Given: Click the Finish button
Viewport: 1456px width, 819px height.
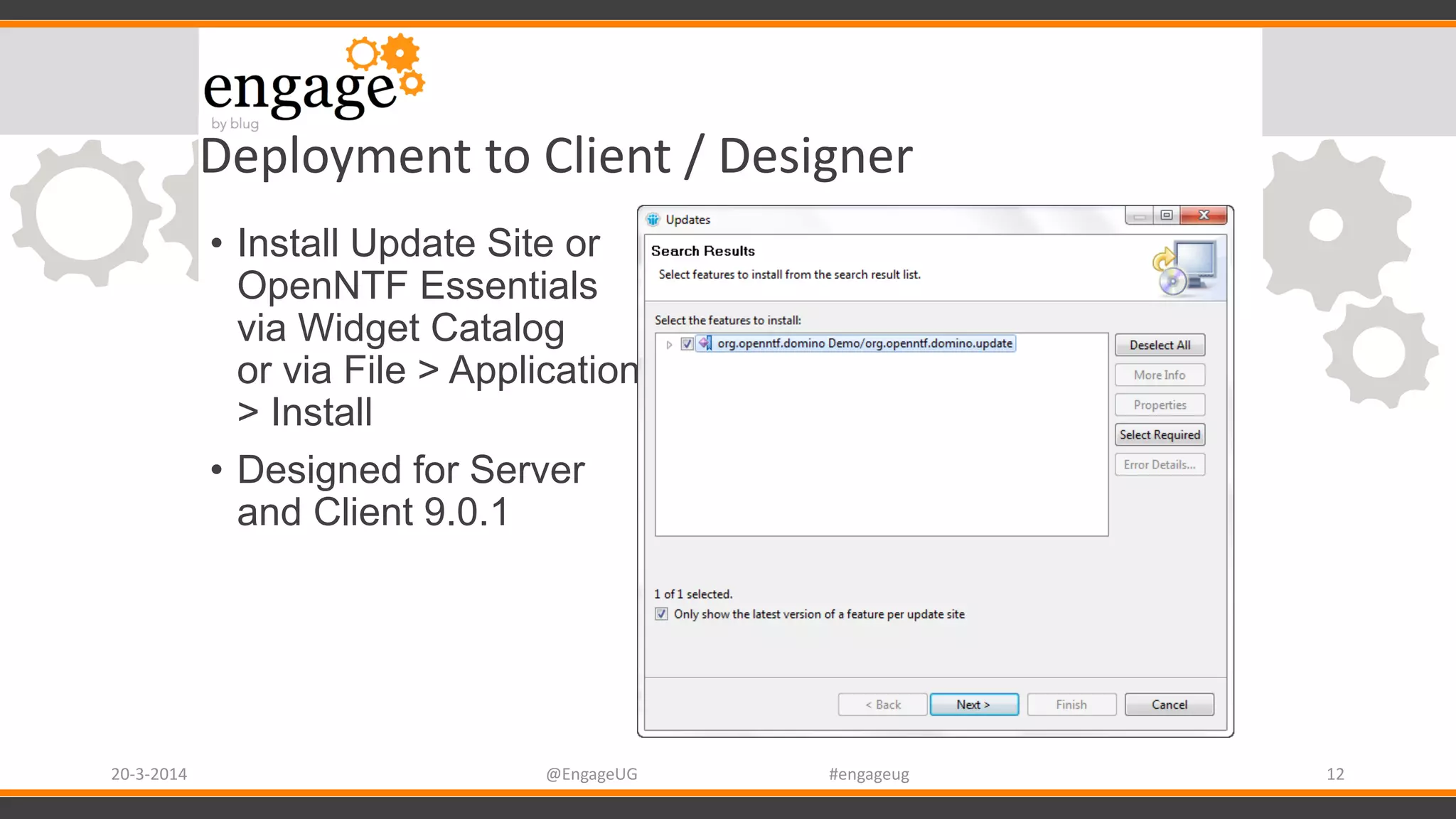Looking at the screenshot, I should pyautogui.click(x=1071, y=705).
